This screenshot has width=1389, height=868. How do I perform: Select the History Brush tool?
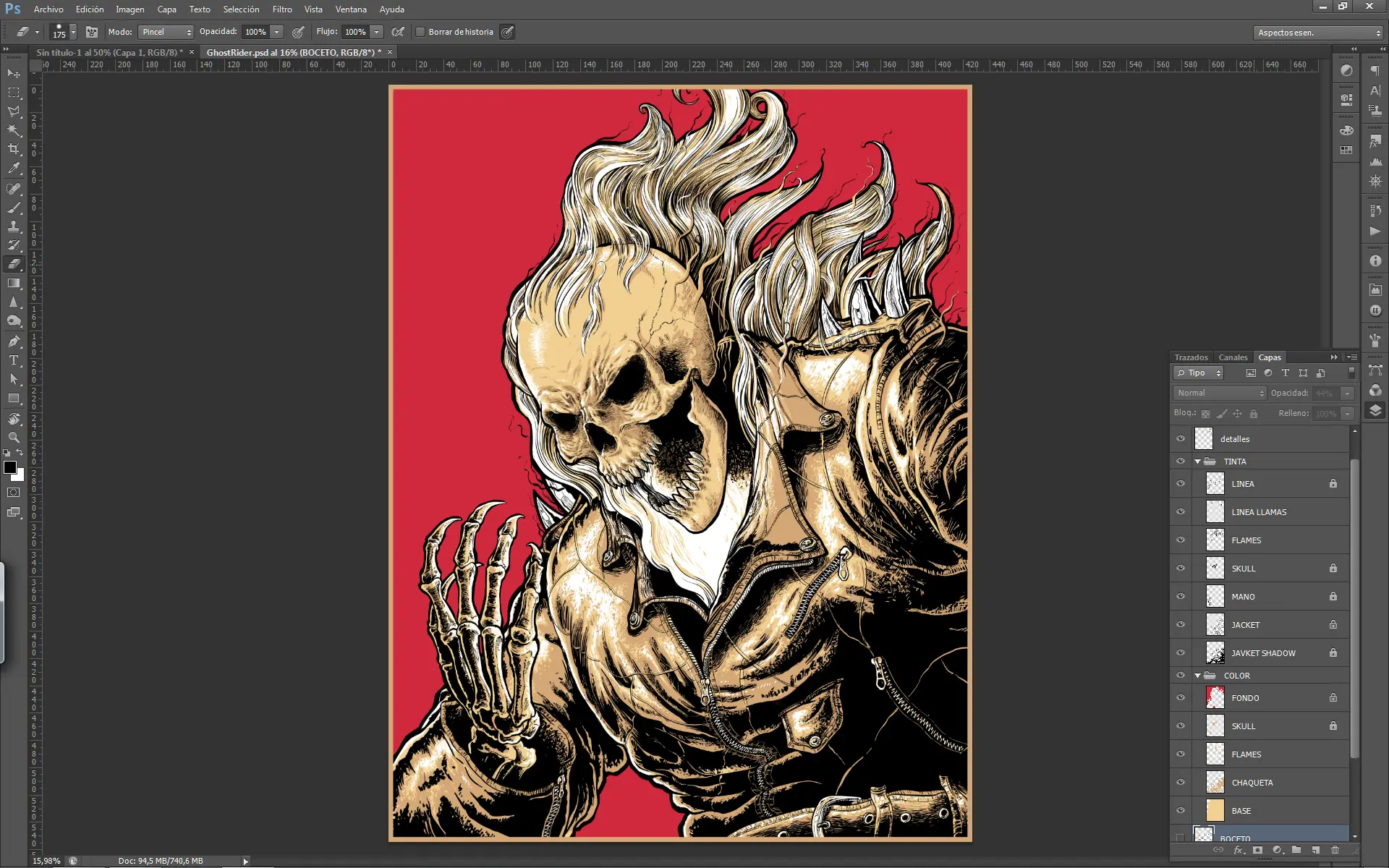coord(14,245)
